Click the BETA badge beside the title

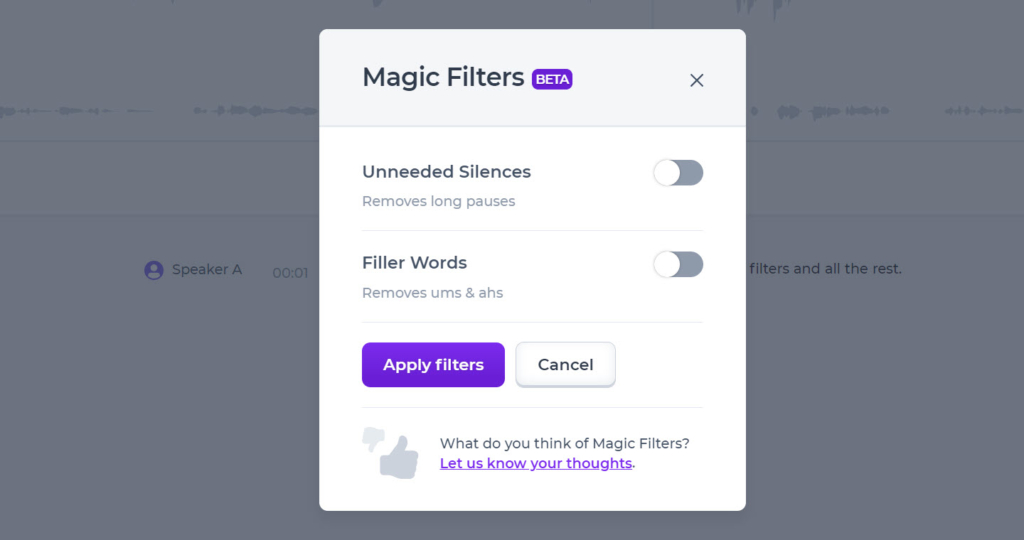[x=552, y=79]
